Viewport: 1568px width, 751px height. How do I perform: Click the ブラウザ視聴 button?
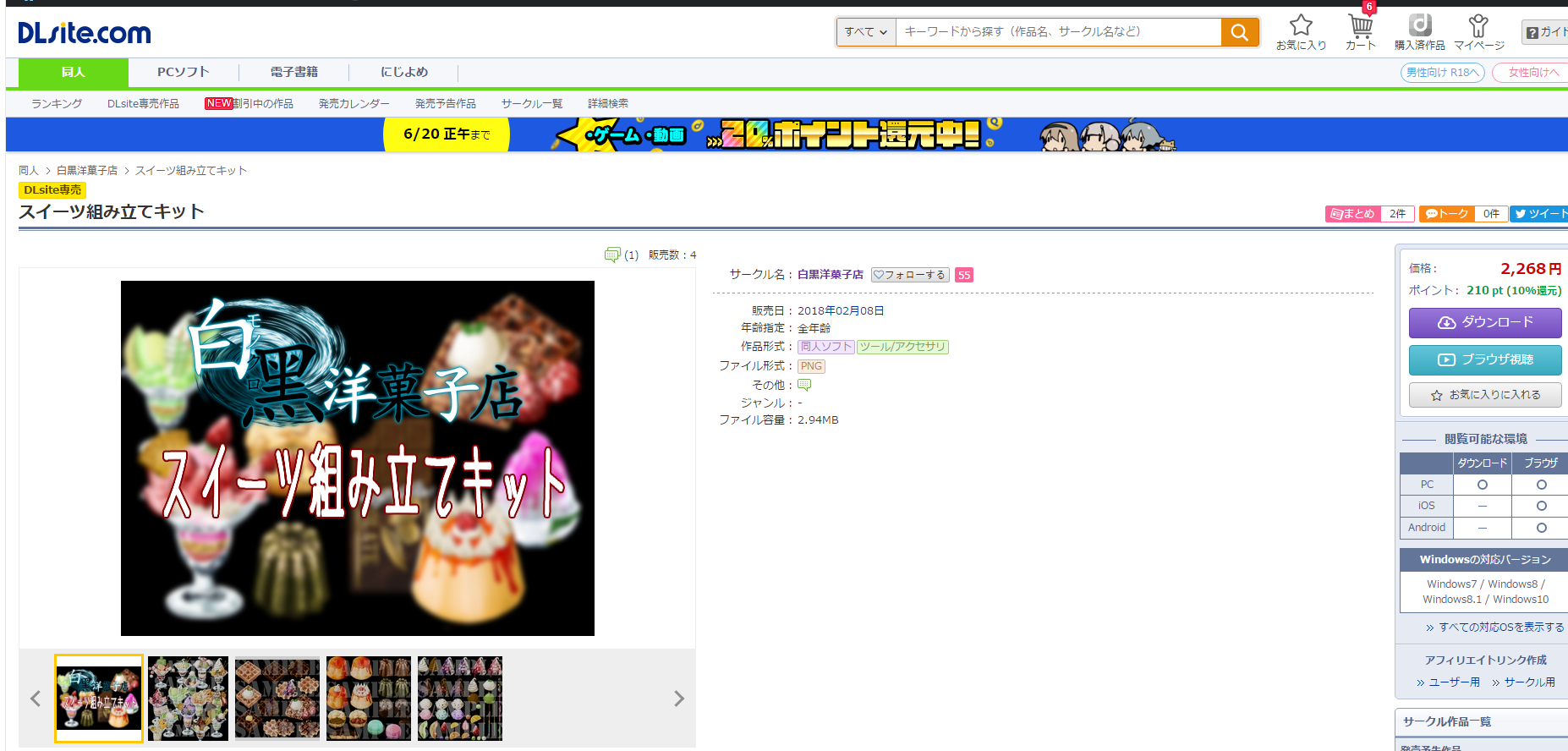(x=1485, y=359)
